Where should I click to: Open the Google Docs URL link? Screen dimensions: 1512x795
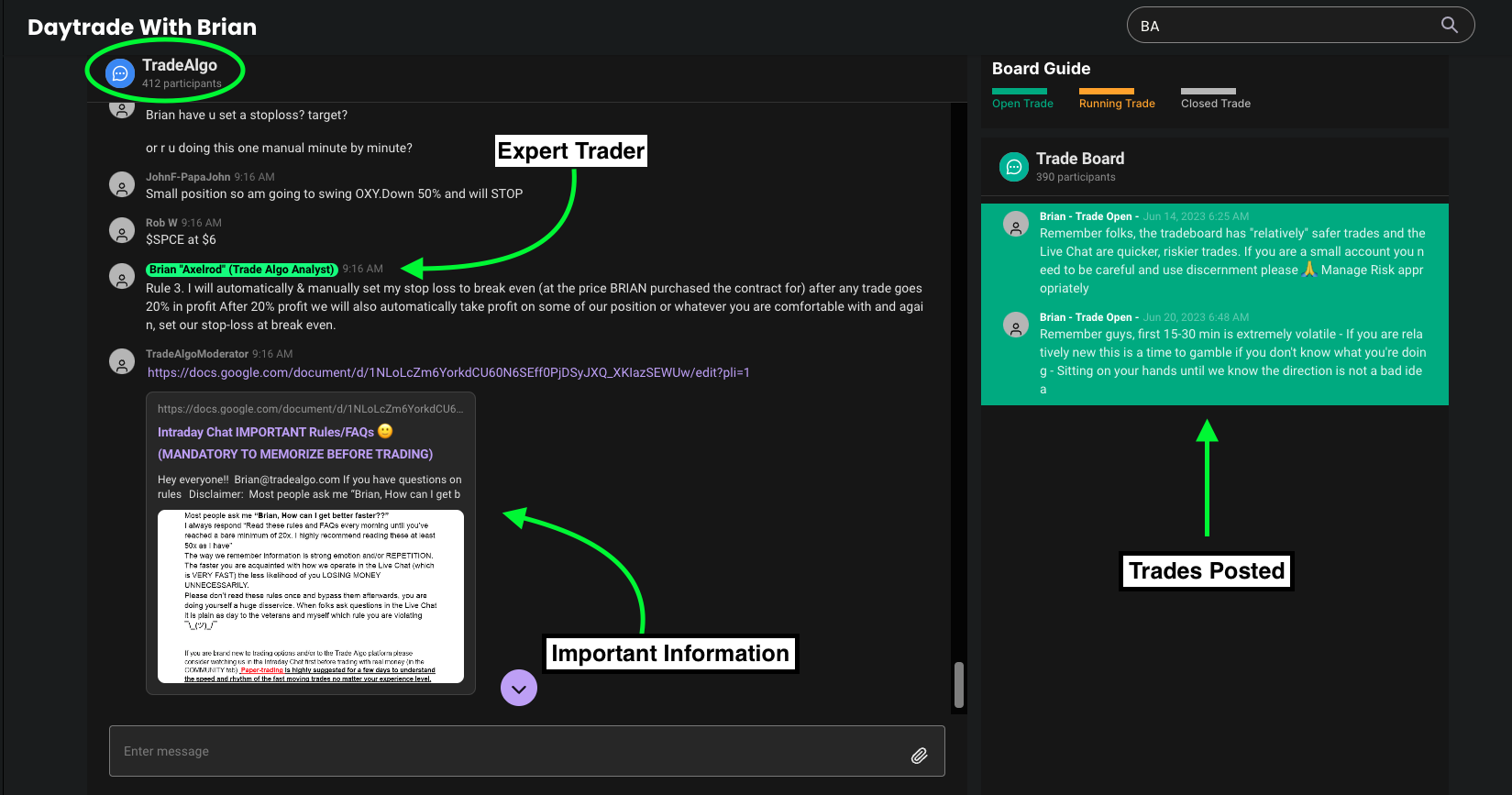448,372
